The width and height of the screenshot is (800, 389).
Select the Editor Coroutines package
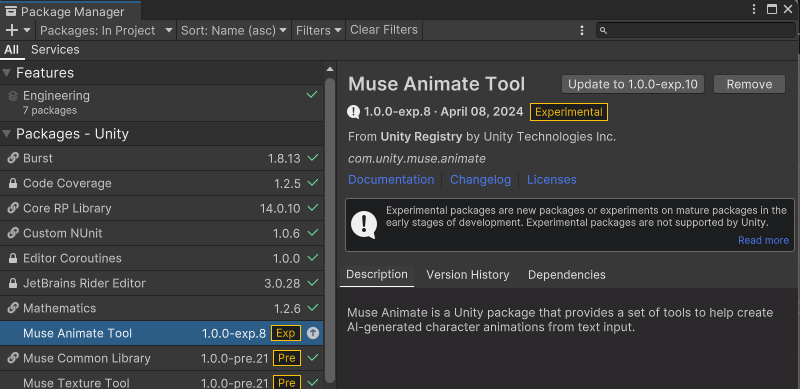tap(161, 258)
